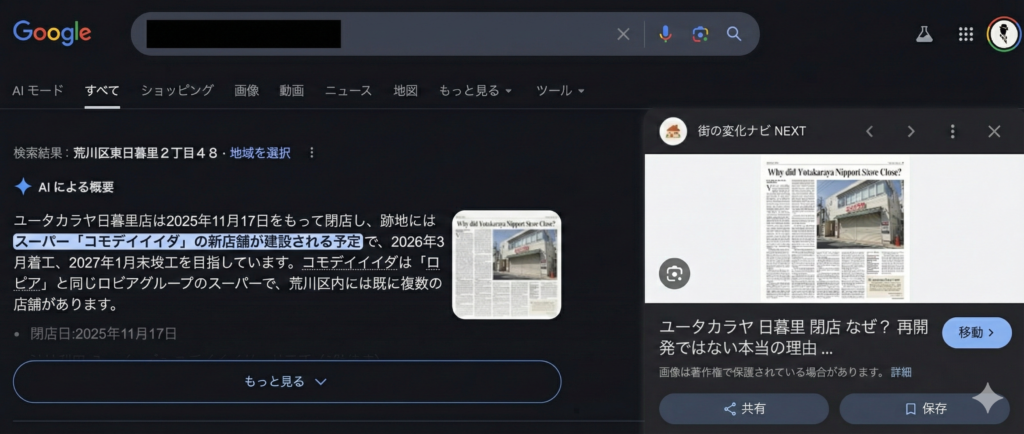Click highlighted text スーパー「コモディイイダ」の新店舗が建設される予定
This screenshot has height=434, width=1024.
(187, 241)
